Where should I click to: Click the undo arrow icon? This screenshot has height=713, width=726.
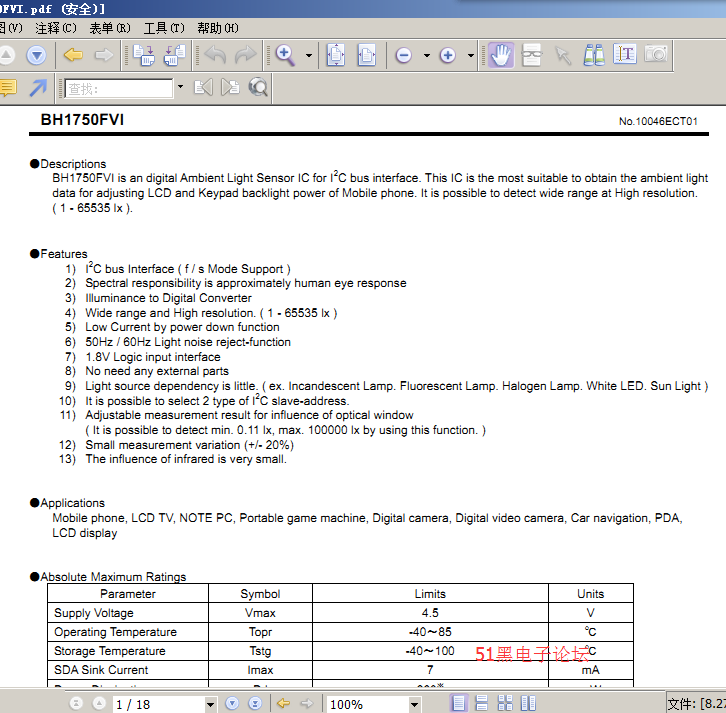click(x=215, y=55)
